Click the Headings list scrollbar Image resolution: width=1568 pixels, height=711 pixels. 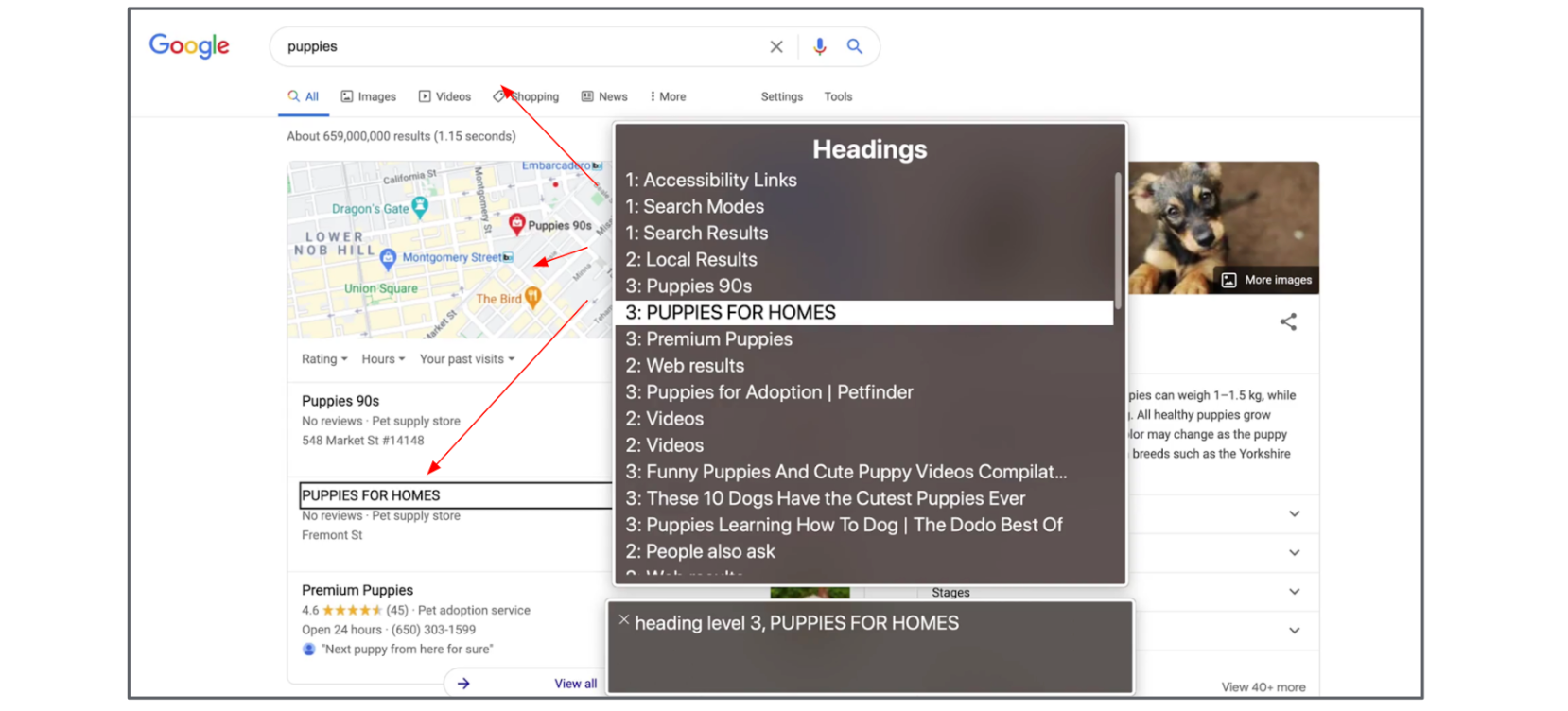[1118, 241]
